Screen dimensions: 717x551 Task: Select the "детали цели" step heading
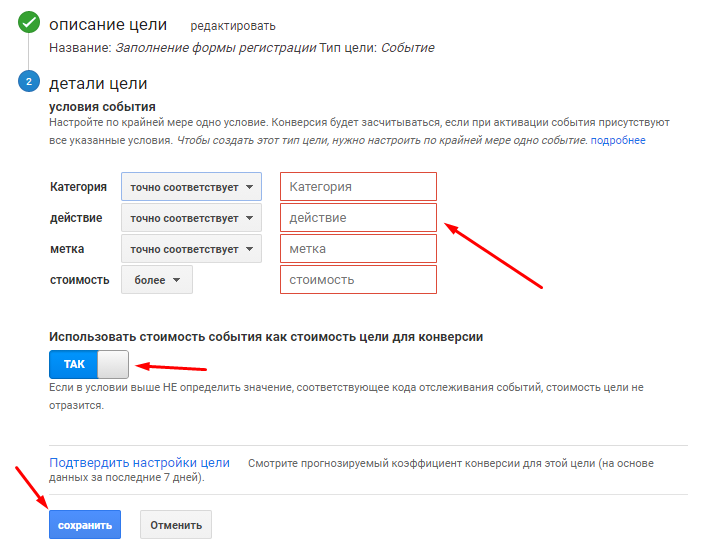pyautogui.click(x=98, y=84)
